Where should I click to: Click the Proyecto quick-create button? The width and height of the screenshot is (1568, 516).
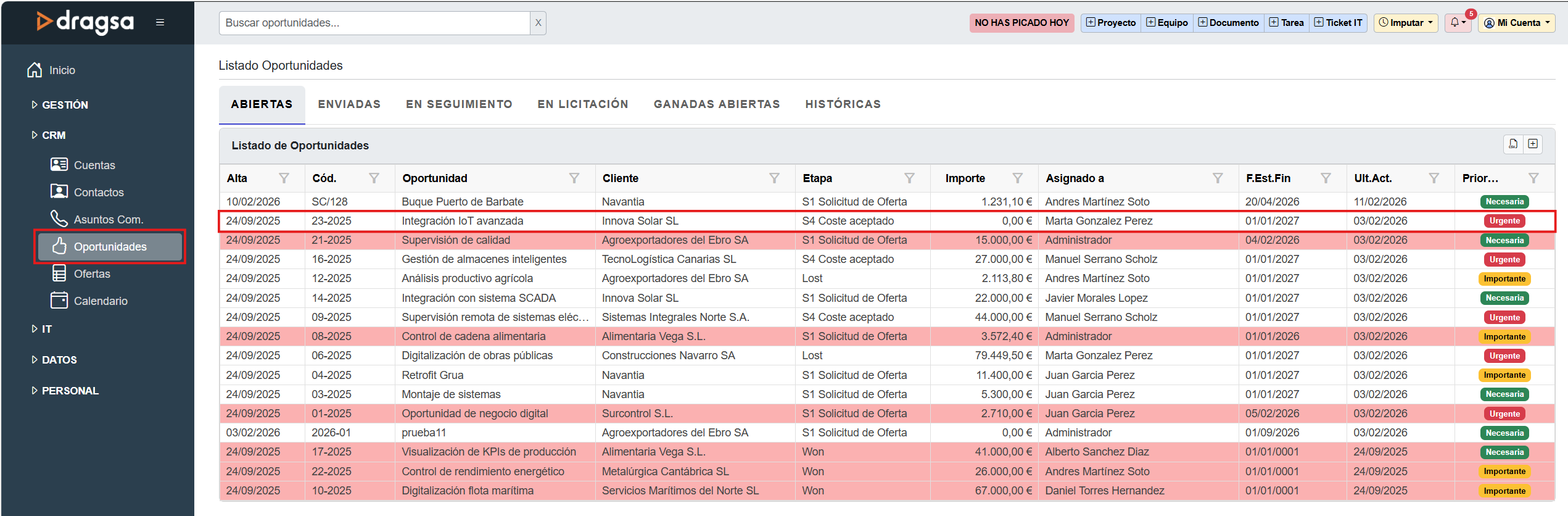pyautogui.click(x=1110, y=23)
